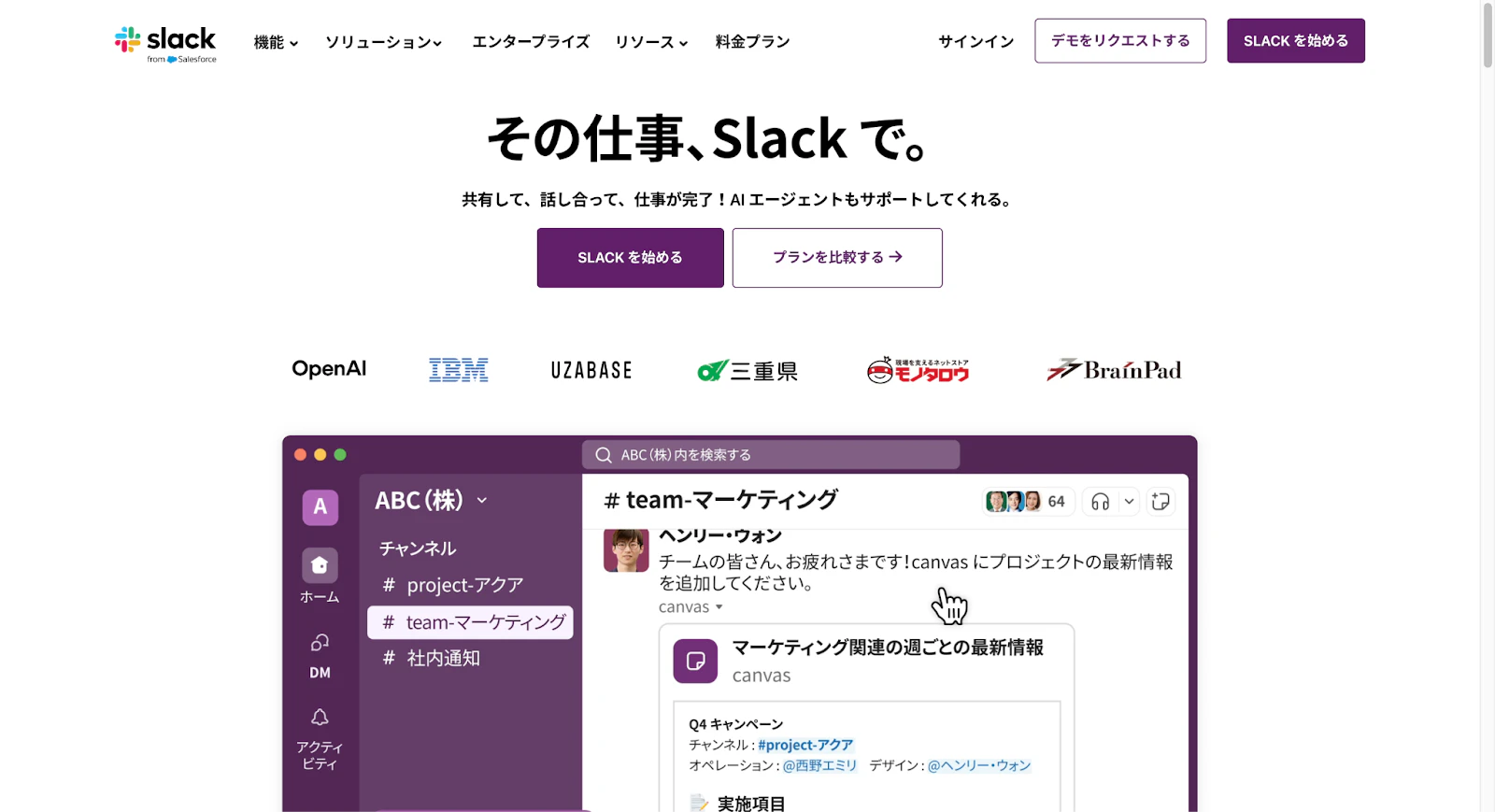The height and width of the screenshot is (812, 1495).
Task: Click the page vertical scrollbar
Action: 1488,37
